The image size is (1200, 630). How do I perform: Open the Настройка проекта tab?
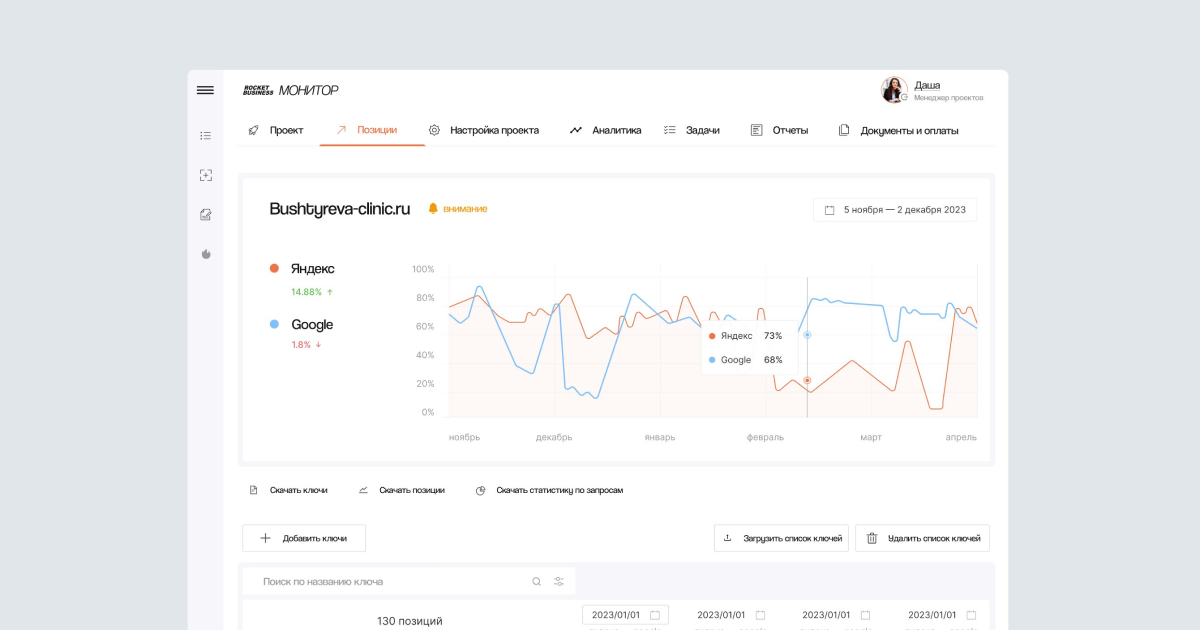pos(484,130)
